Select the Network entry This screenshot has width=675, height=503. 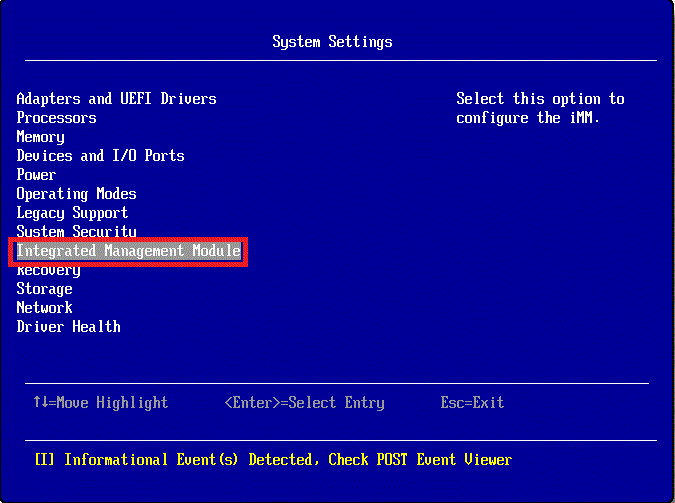pos(44,307)
